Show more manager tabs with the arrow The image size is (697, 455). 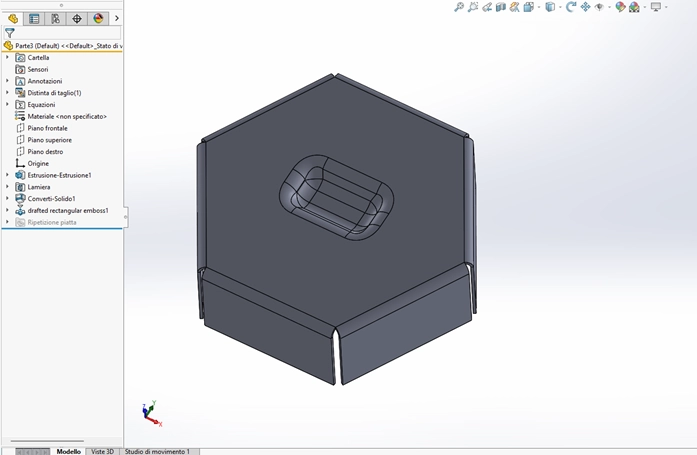coord(117,18)
